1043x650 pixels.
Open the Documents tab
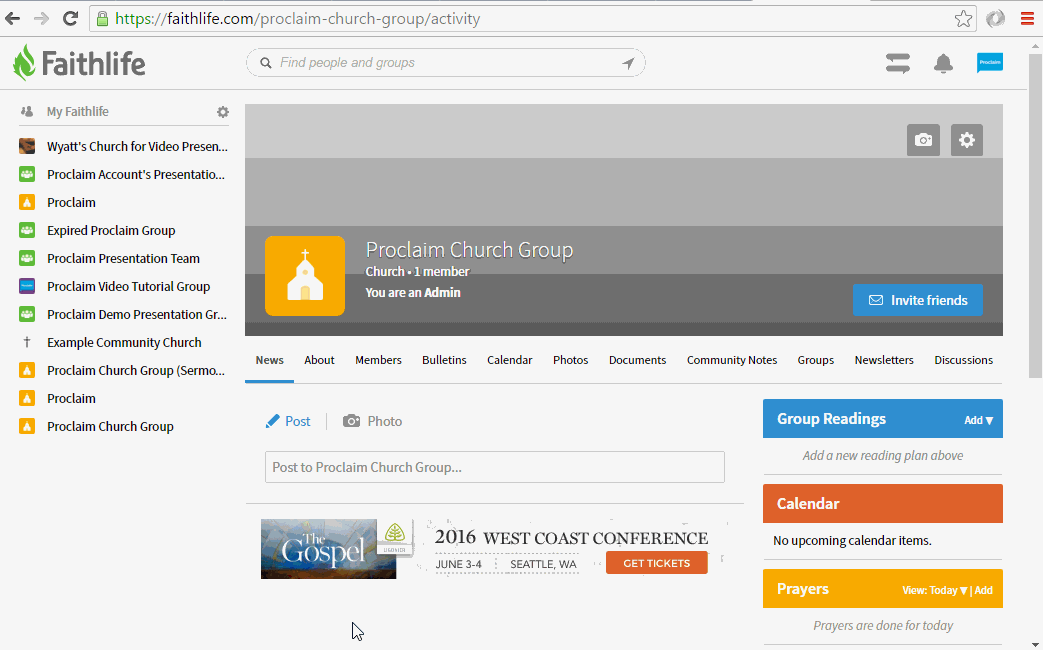pos(637,360)
